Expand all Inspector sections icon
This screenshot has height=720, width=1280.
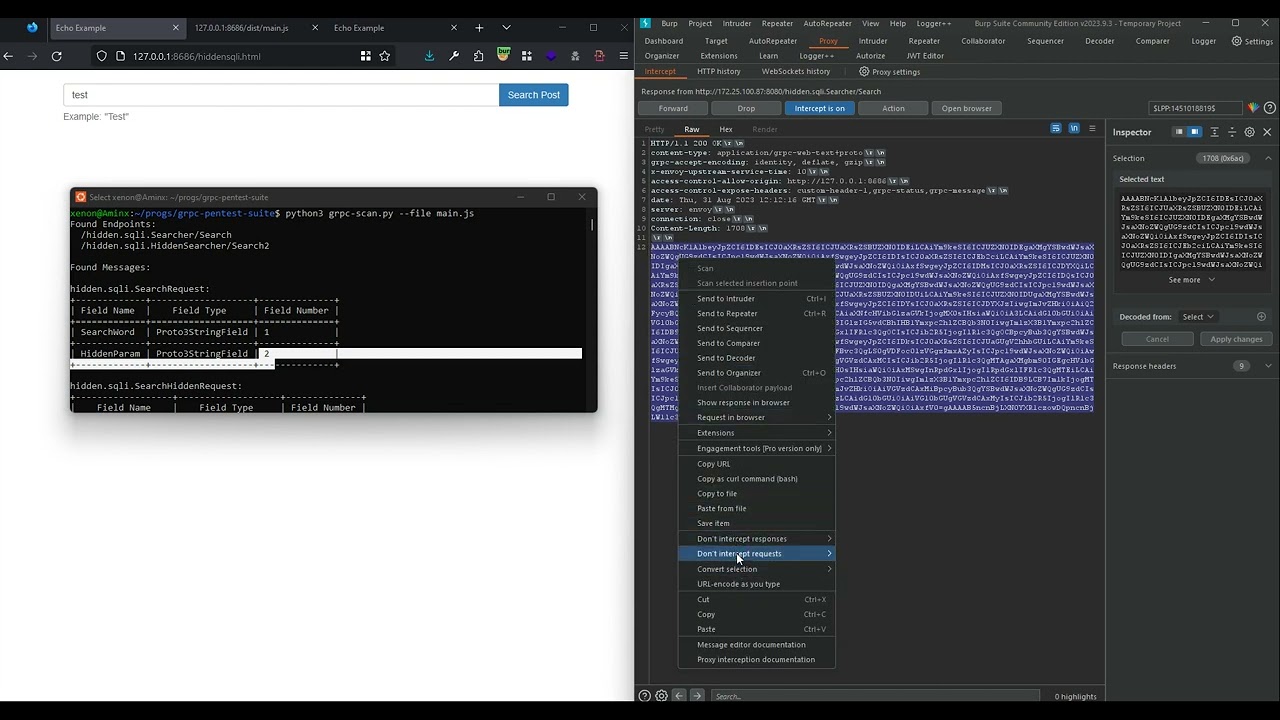(1215, 132)
